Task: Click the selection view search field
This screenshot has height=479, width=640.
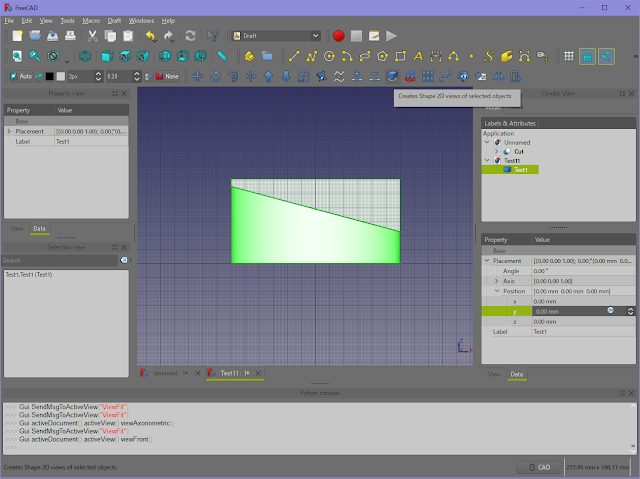Action: pos(58,260)
